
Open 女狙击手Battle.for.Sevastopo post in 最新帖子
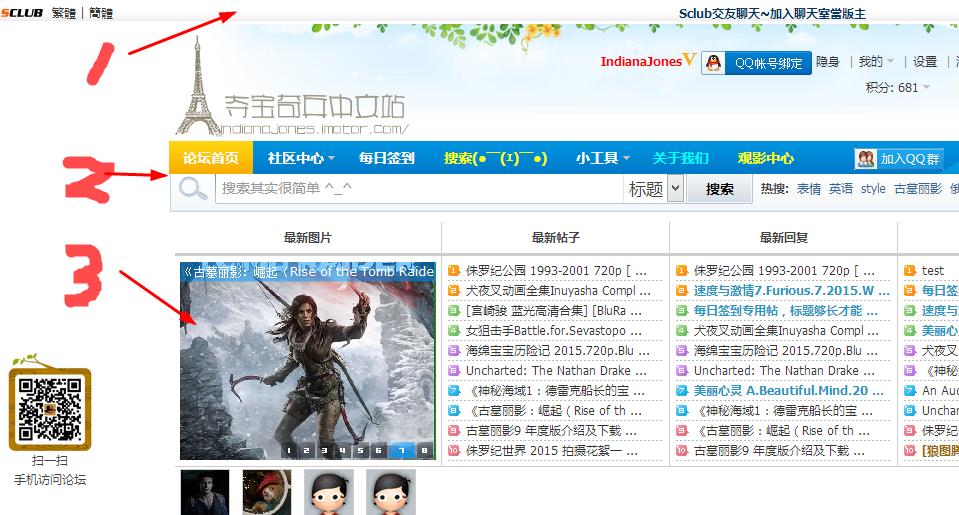pyautogui.click(x=554, y=331)
